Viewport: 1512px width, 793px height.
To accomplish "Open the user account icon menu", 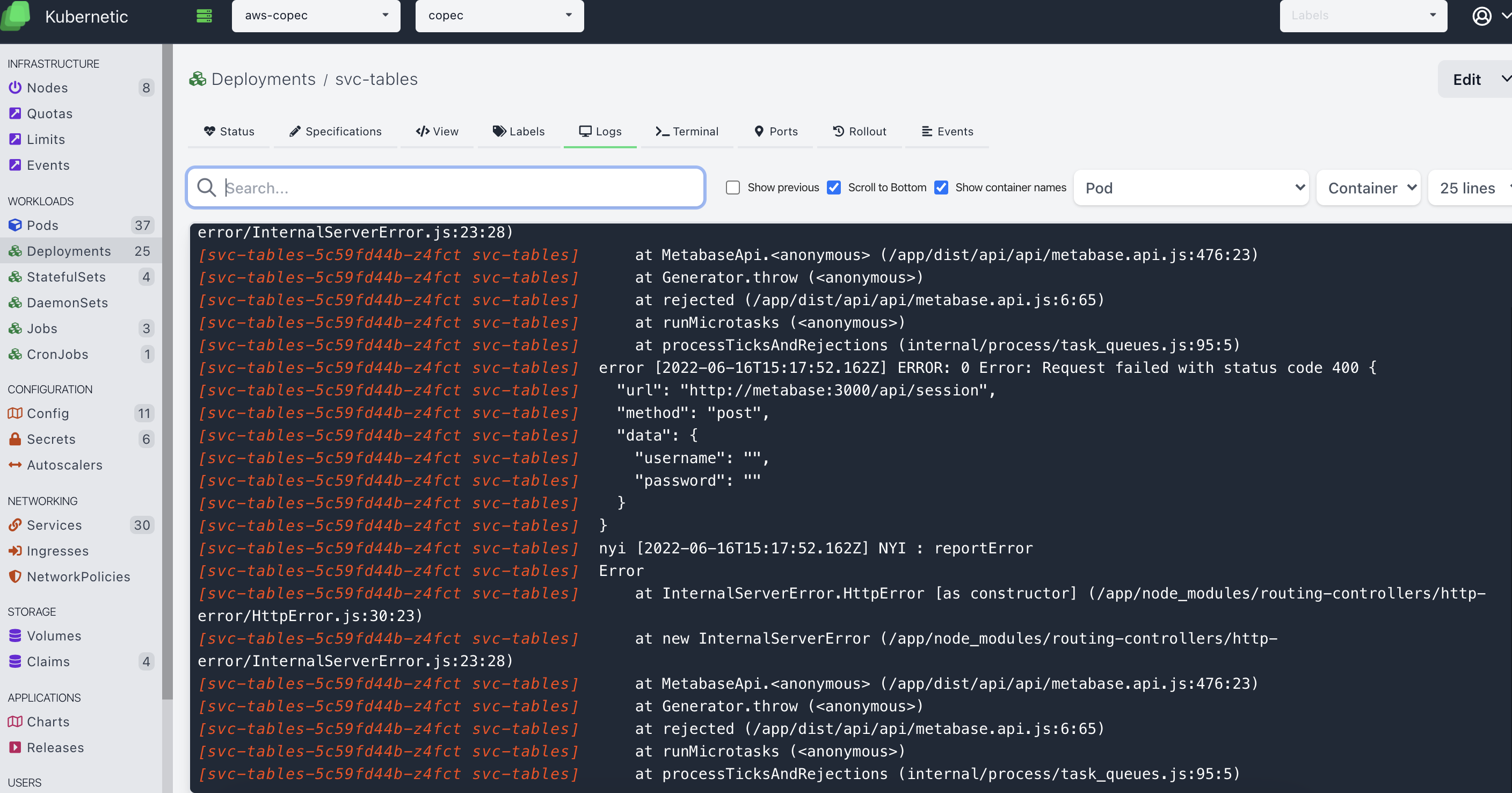I will coord(1482,16).
